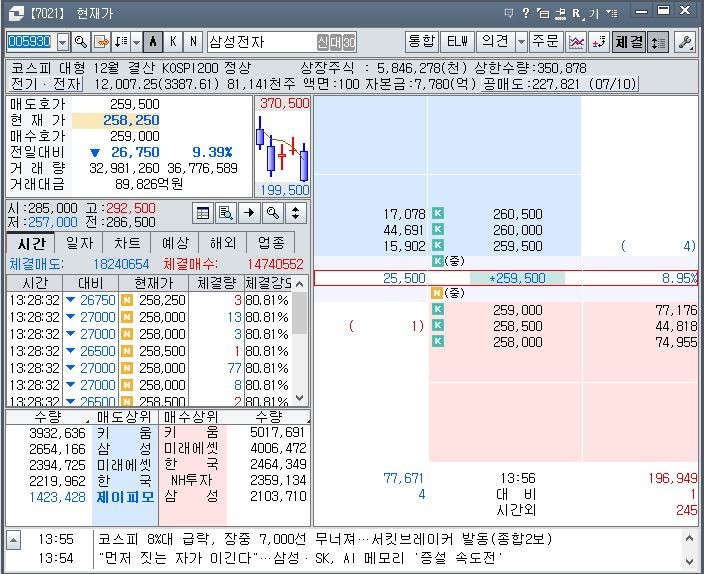Switch to the 일자 tab
This screenshot has height=574, width=704.
[x=79, y=243]
